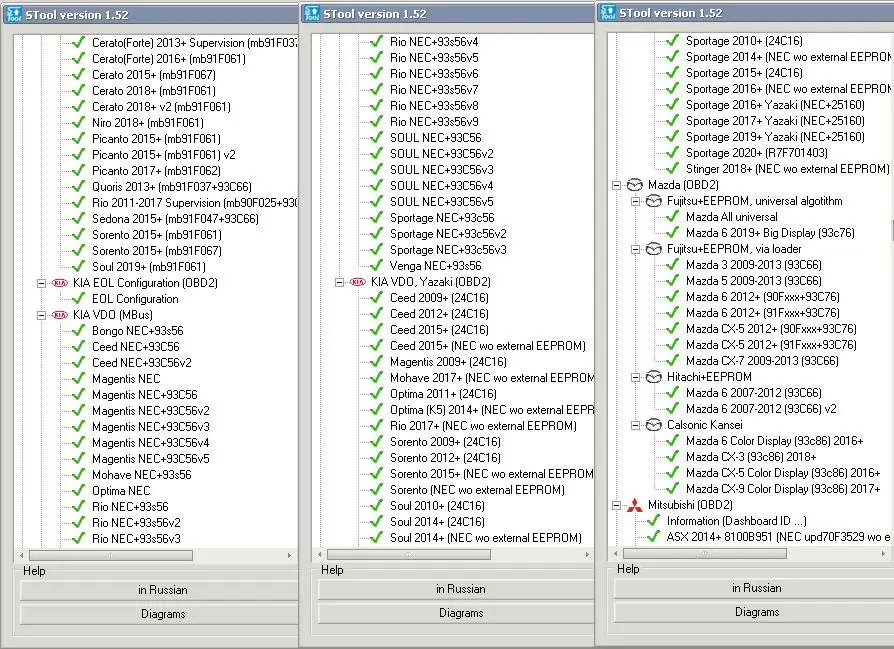Click the green check next to EOL Configuration
The width and height of the screenshot is (894, 649).
79,298
